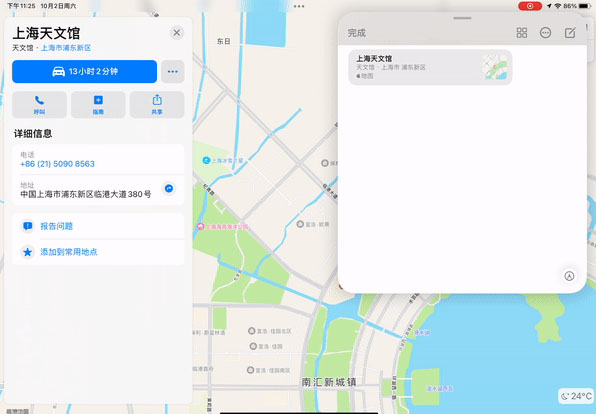Click the blue directions arrow beside address
This screenshot has width=596, height=414.
(x=169, y=189)
